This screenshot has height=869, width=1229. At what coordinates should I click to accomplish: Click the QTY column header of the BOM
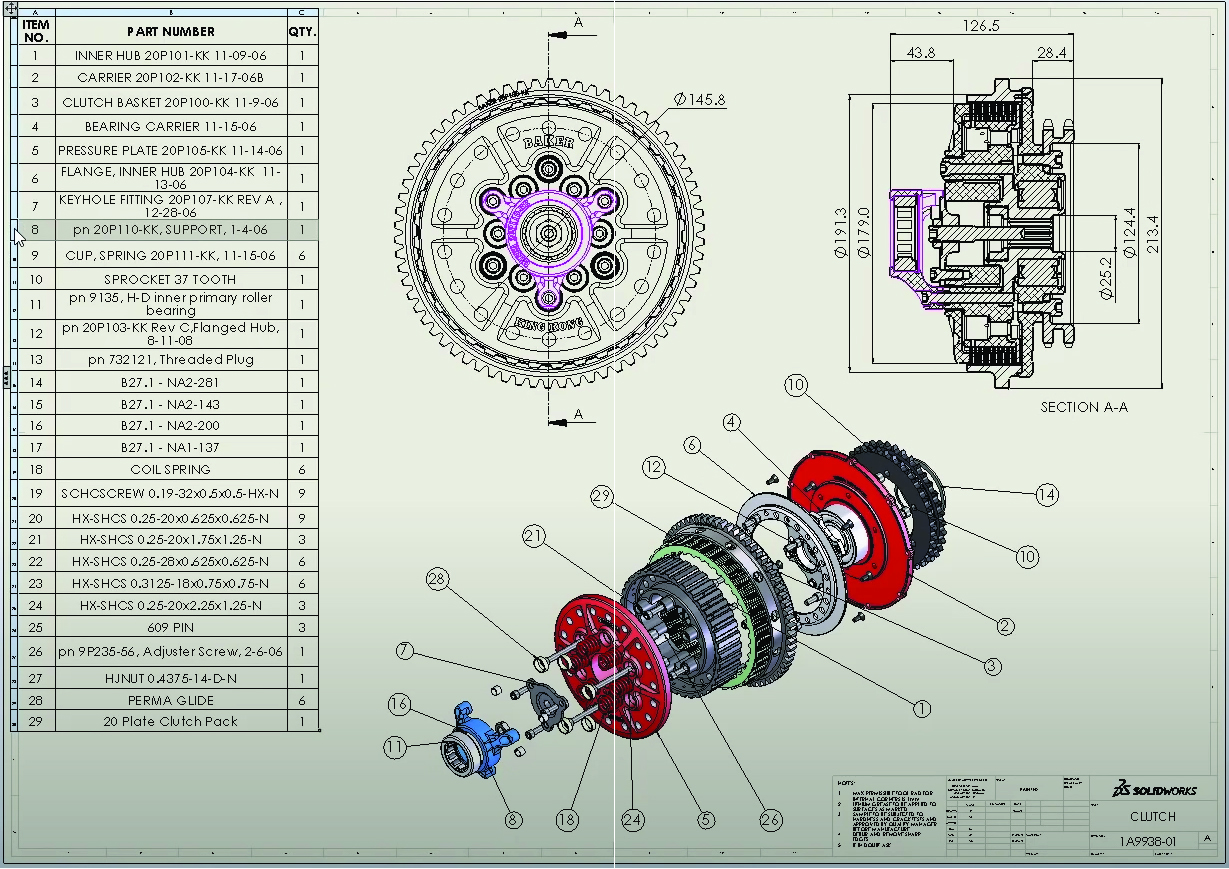click(303, 31)
